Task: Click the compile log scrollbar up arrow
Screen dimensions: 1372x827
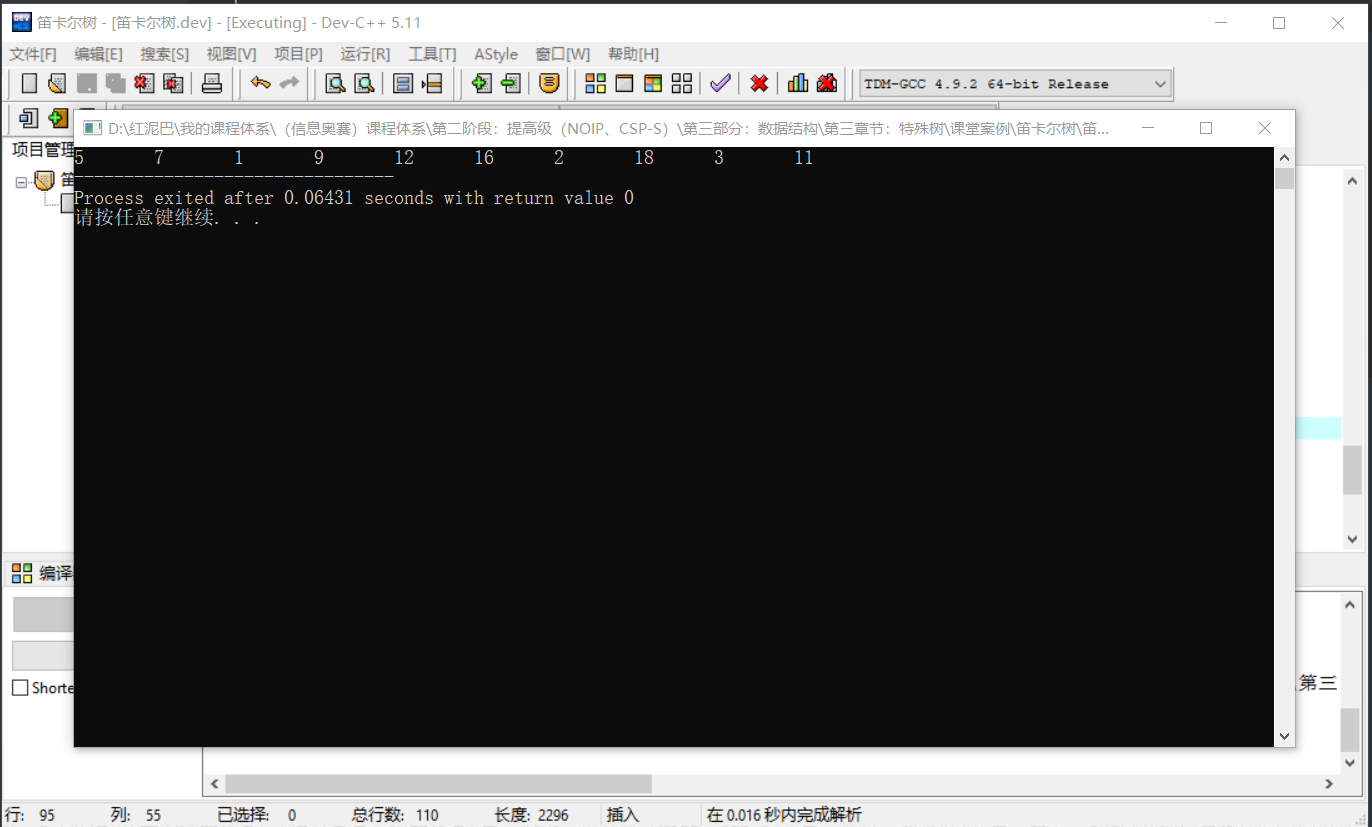Action: (x=1350, y=605)
